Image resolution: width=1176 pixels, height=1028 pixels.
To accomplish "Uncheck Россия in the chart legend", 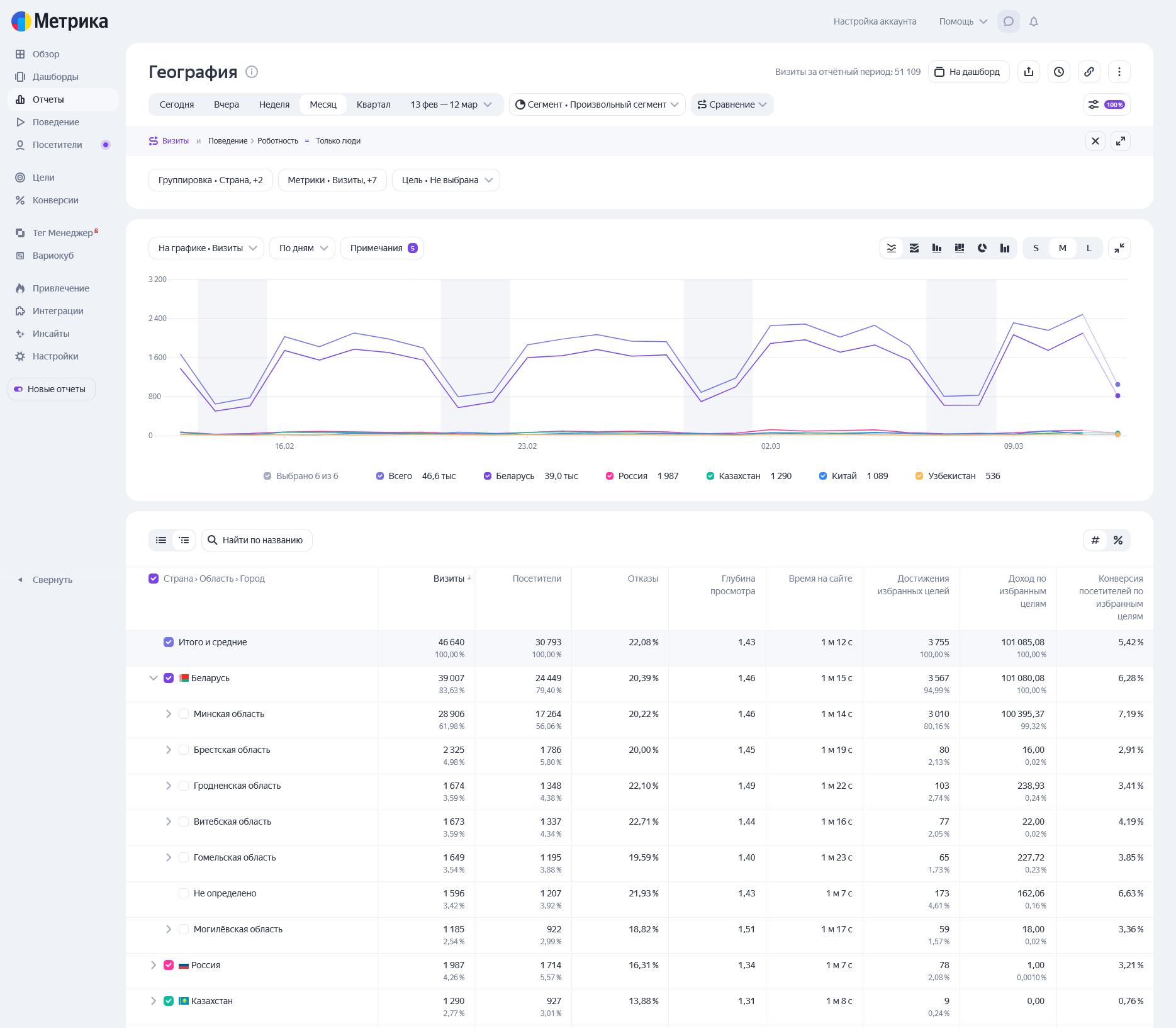I will click(610, 476).
